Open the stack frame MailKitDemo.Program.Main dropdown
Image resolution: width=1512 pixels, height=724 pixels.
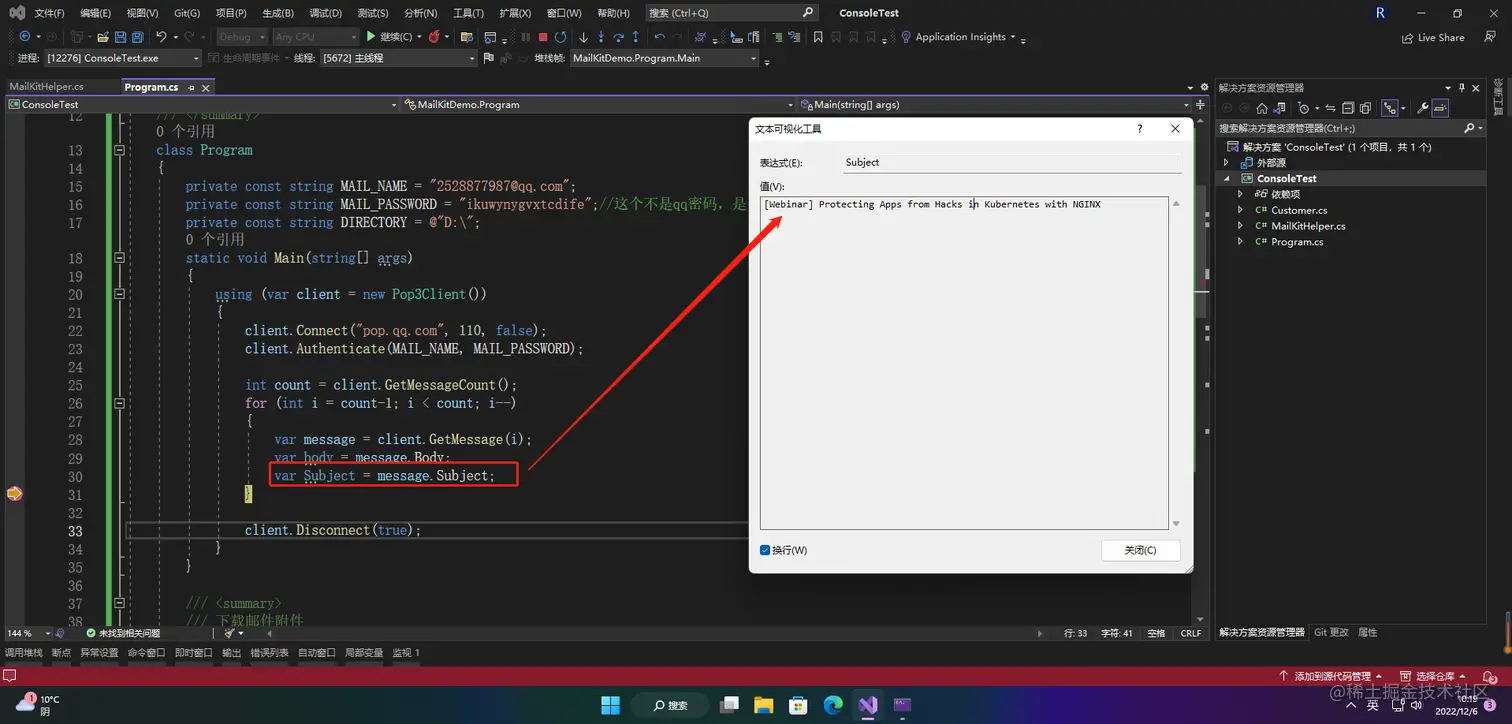tap(664, 58)
